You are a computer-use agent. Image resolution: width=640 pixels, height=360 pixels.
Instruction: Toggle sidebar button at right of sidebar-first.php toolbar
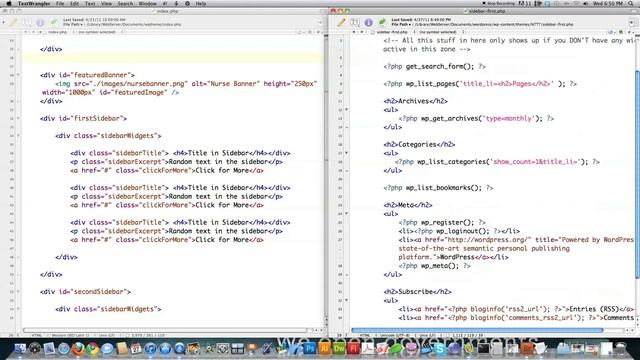pyautogui.click(x=632, y=22)
